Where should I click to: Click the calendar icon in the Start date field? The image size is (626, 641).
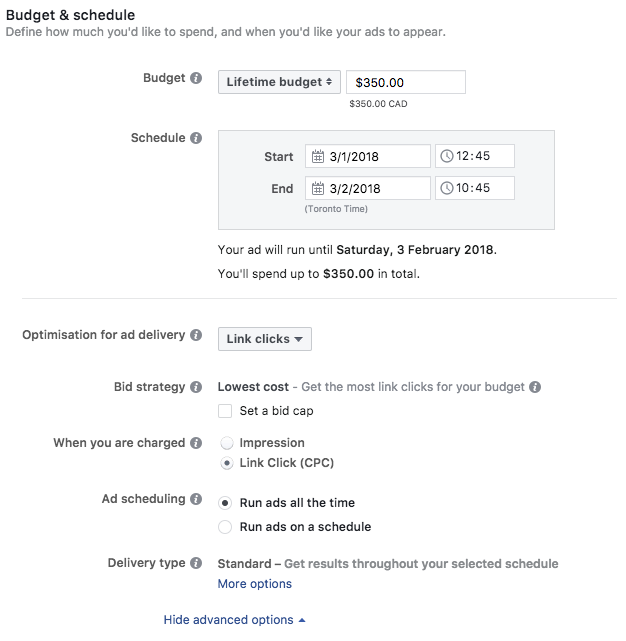[318, 157]
